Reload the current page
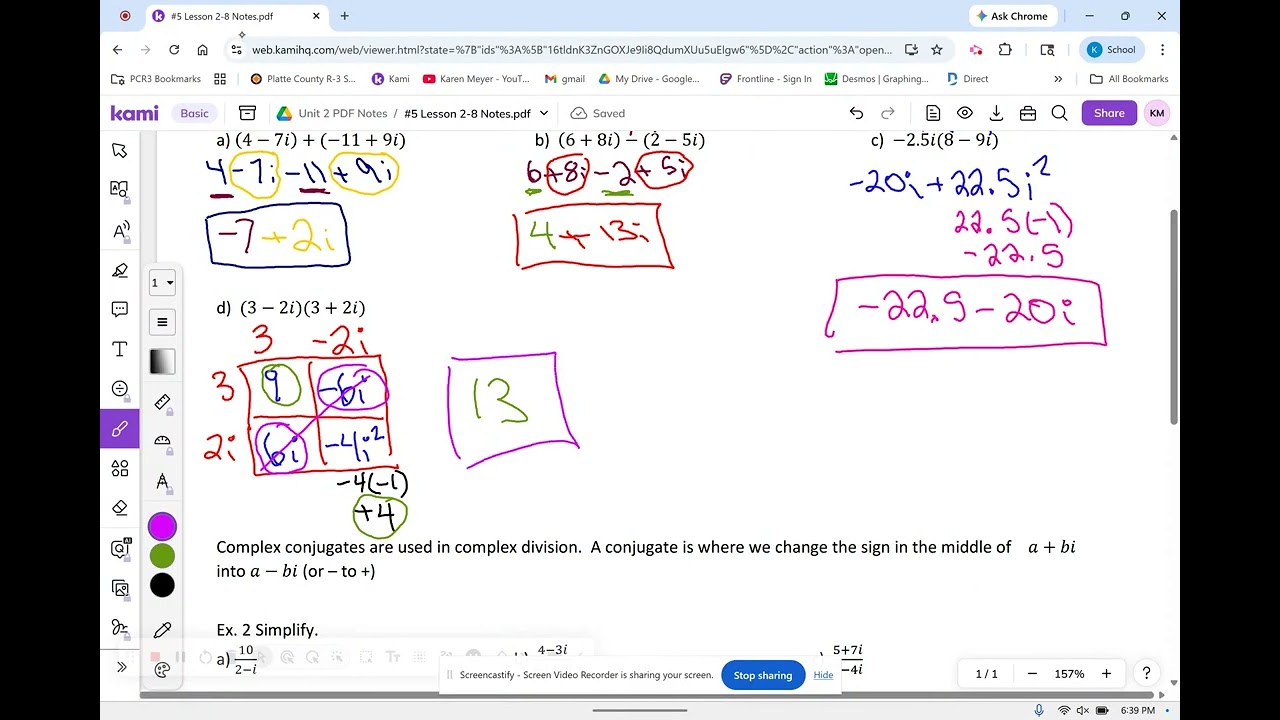The height and width of the screenshot is (720, 1280). 174,49
